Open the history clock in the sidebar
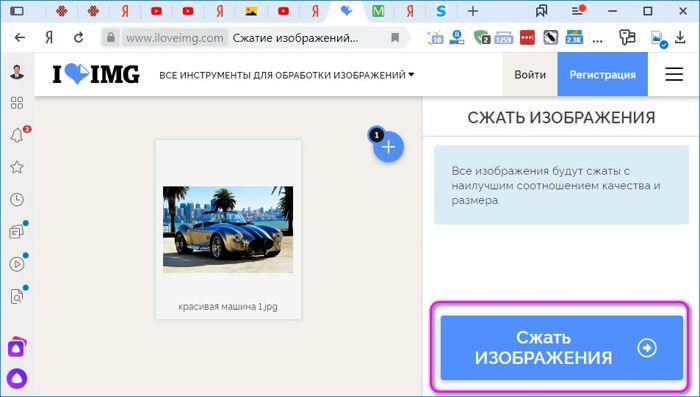This screenshot has width=700, height=397. click(x=17, y=199)
